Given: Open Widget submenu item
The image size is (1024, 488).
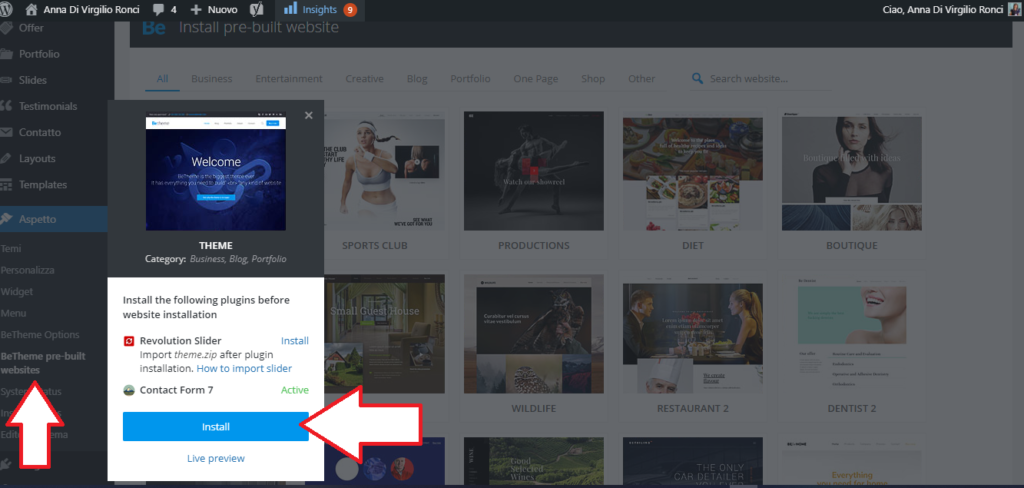Looking at the screenshot, I should (x=17, y=291).
